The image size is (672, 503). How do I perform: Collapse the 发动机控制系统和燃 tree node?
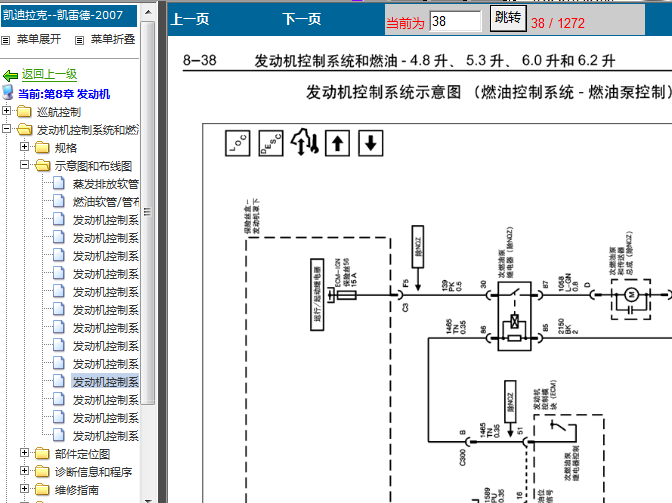[x=6, y=129]
